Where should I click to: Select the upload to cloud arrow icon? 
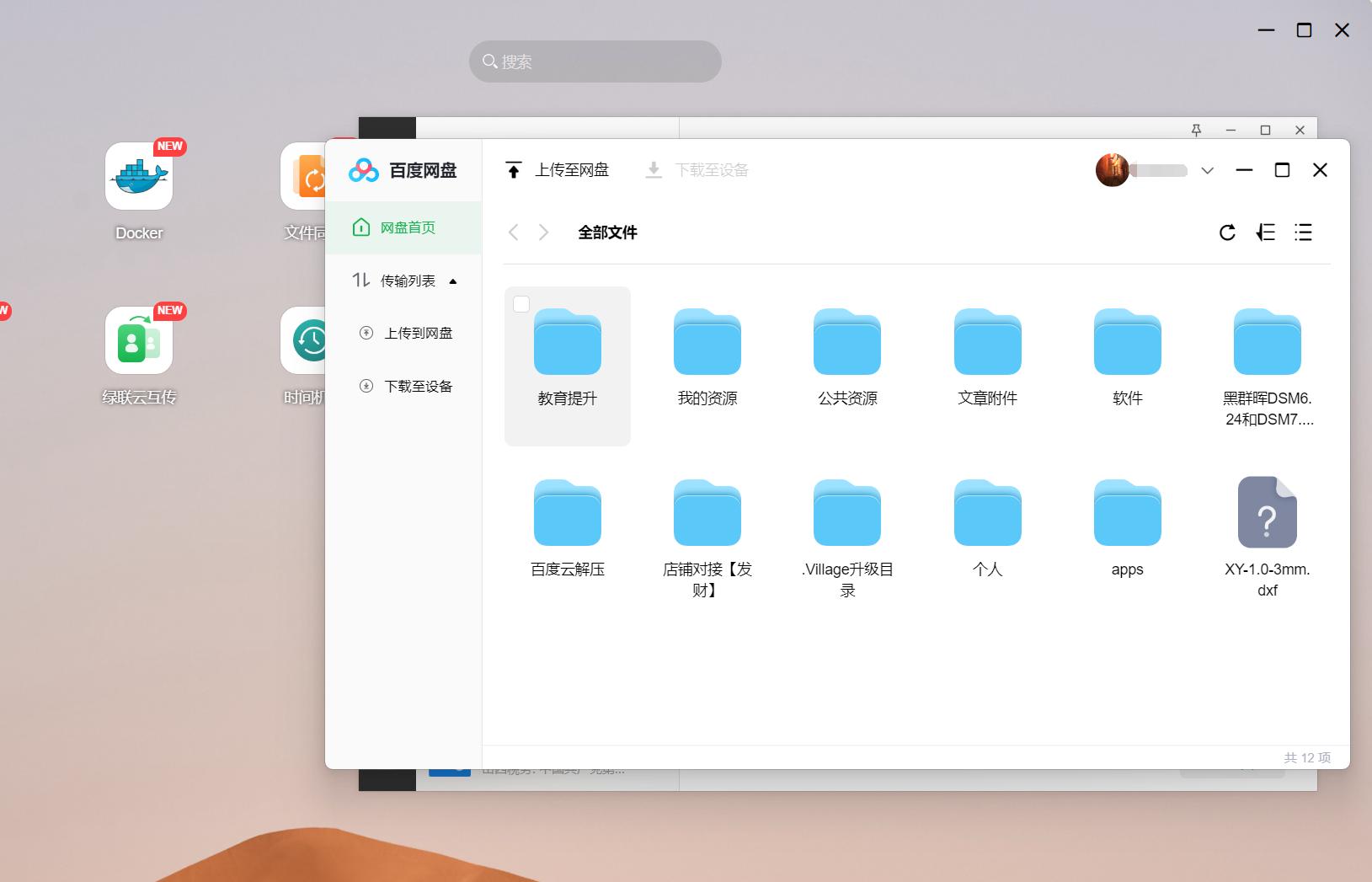515,169
